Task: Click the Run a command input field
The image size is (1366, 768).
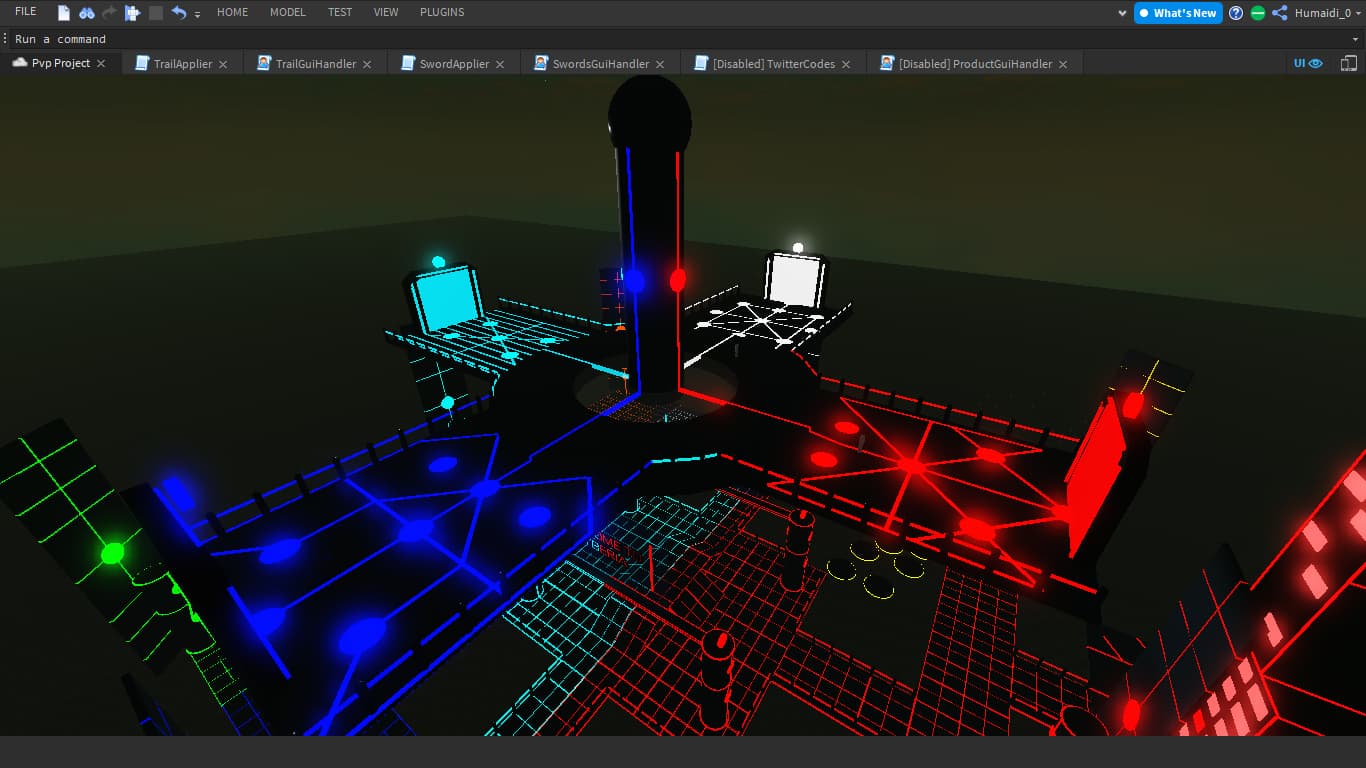Action: point(200,38)
